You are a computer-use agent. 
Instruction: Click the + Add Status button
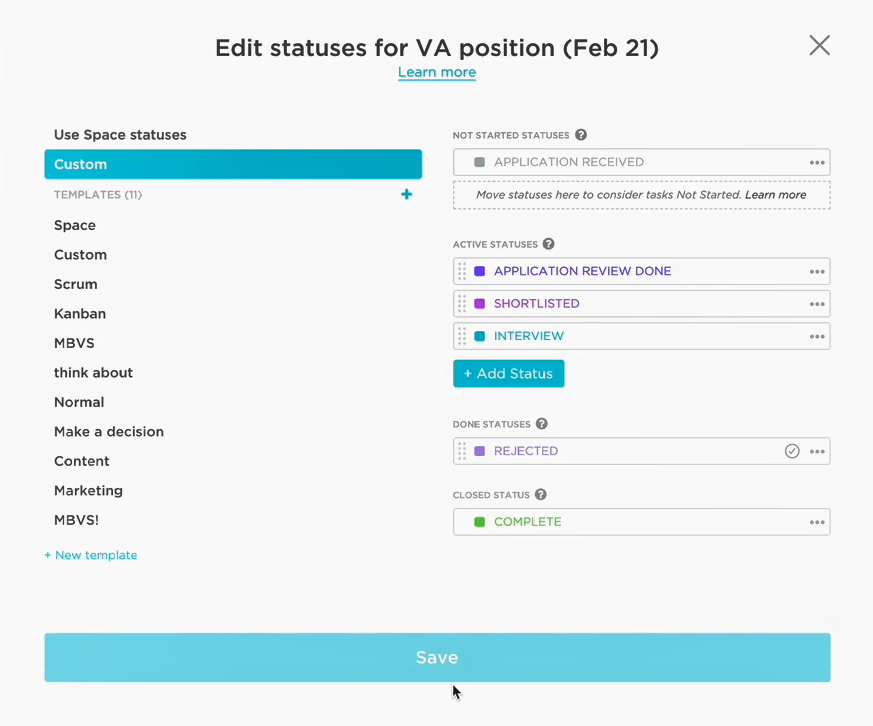(508, 374)
